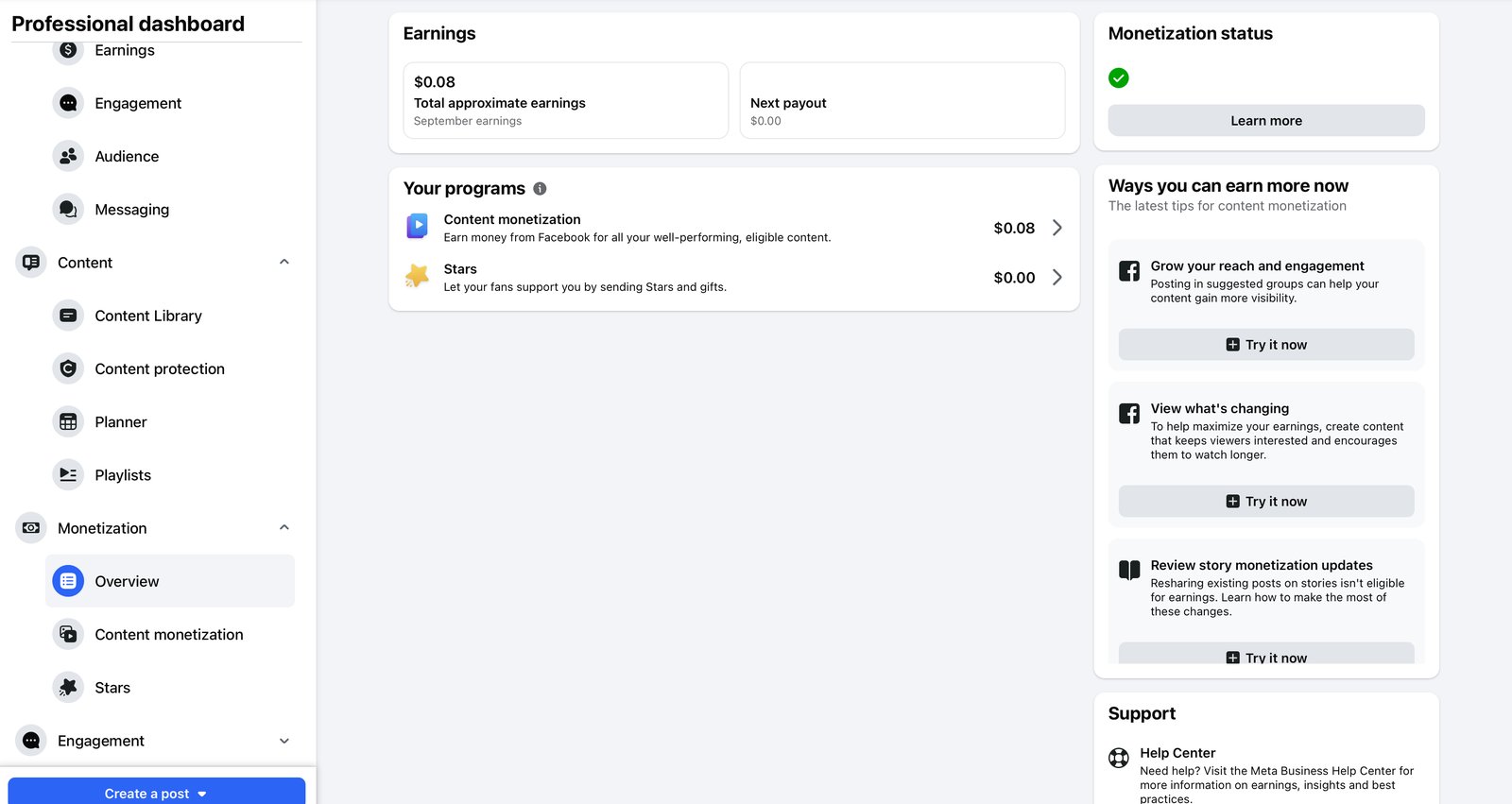The width and height of the screenshot is (1512, 804).
Task: Click 'Professional dashboard' heading
Action: 129,24
